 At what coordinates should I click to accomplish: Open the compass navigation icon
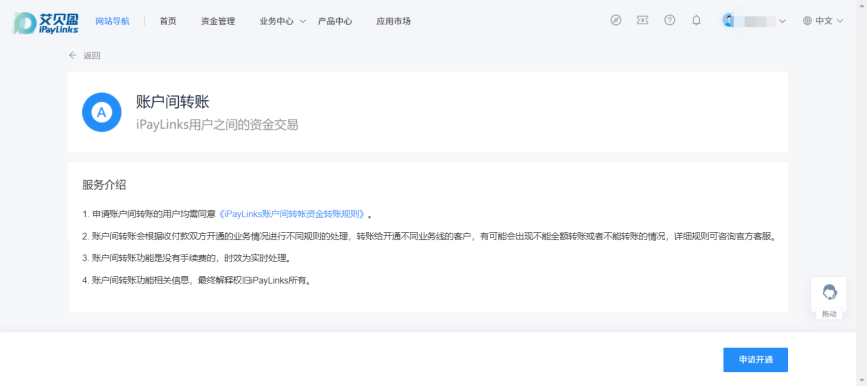tap(615, 20)
